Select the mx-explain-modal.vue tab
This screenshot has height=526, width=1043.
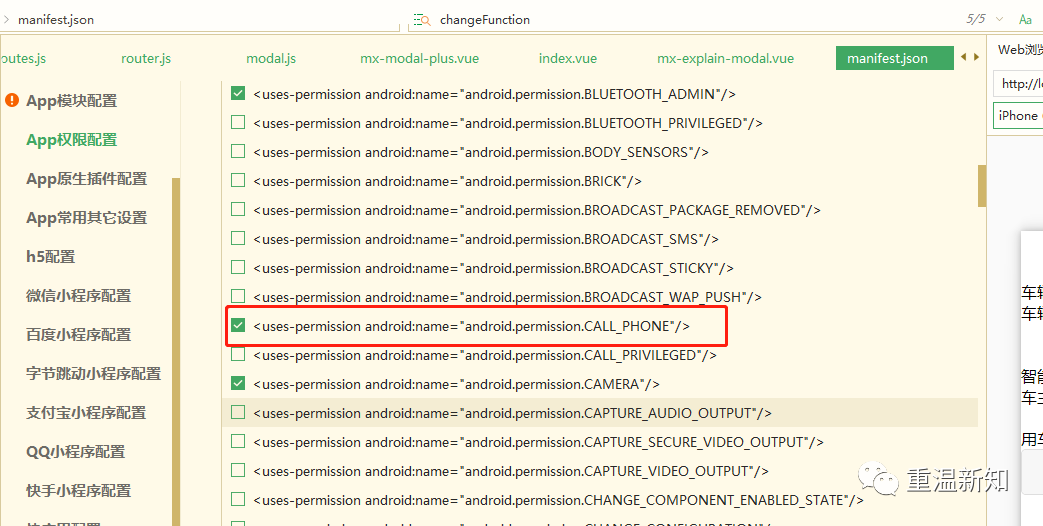point(725,59)
